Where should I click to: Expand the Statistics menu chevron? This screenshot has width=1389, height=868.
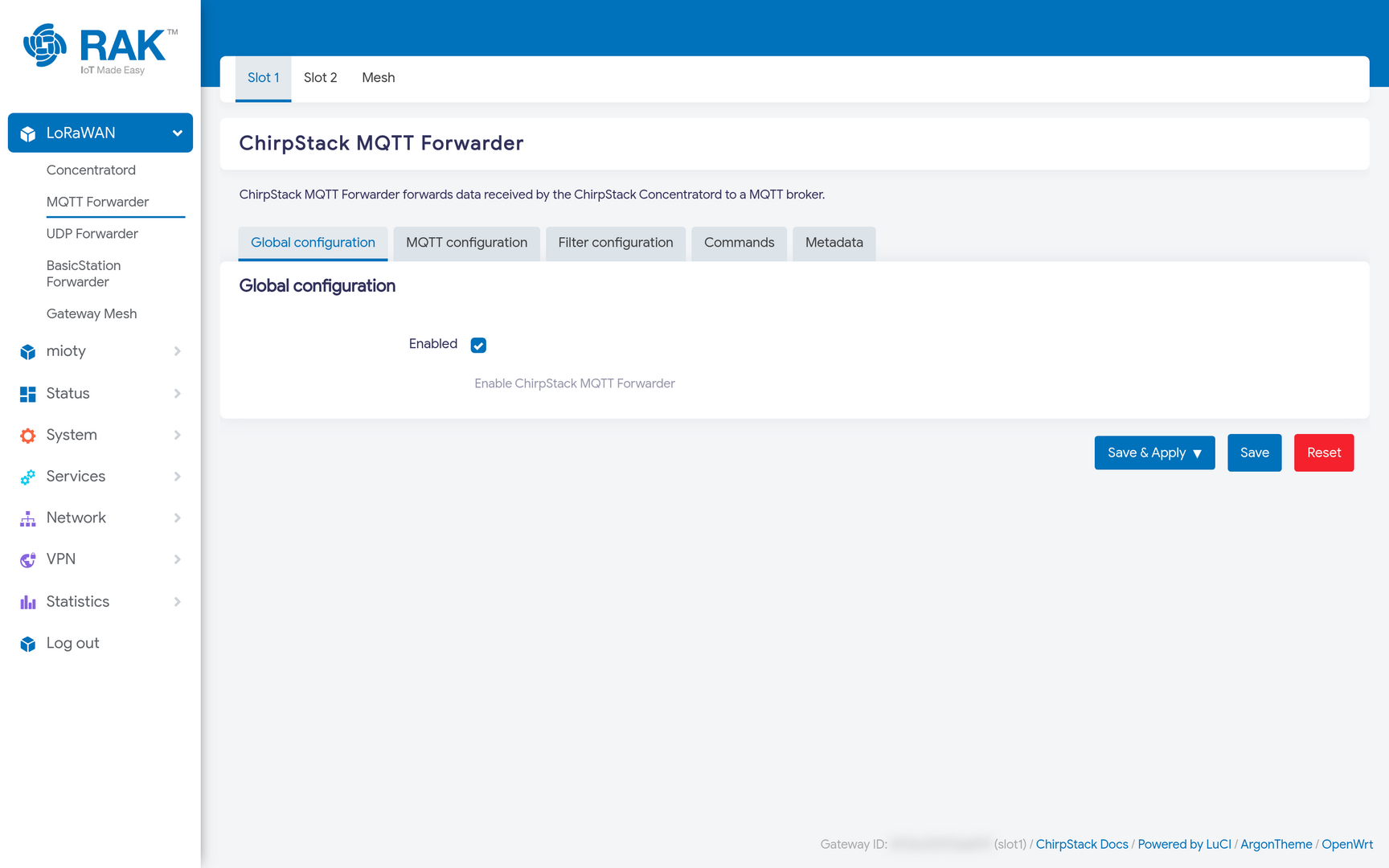[178, 601]
